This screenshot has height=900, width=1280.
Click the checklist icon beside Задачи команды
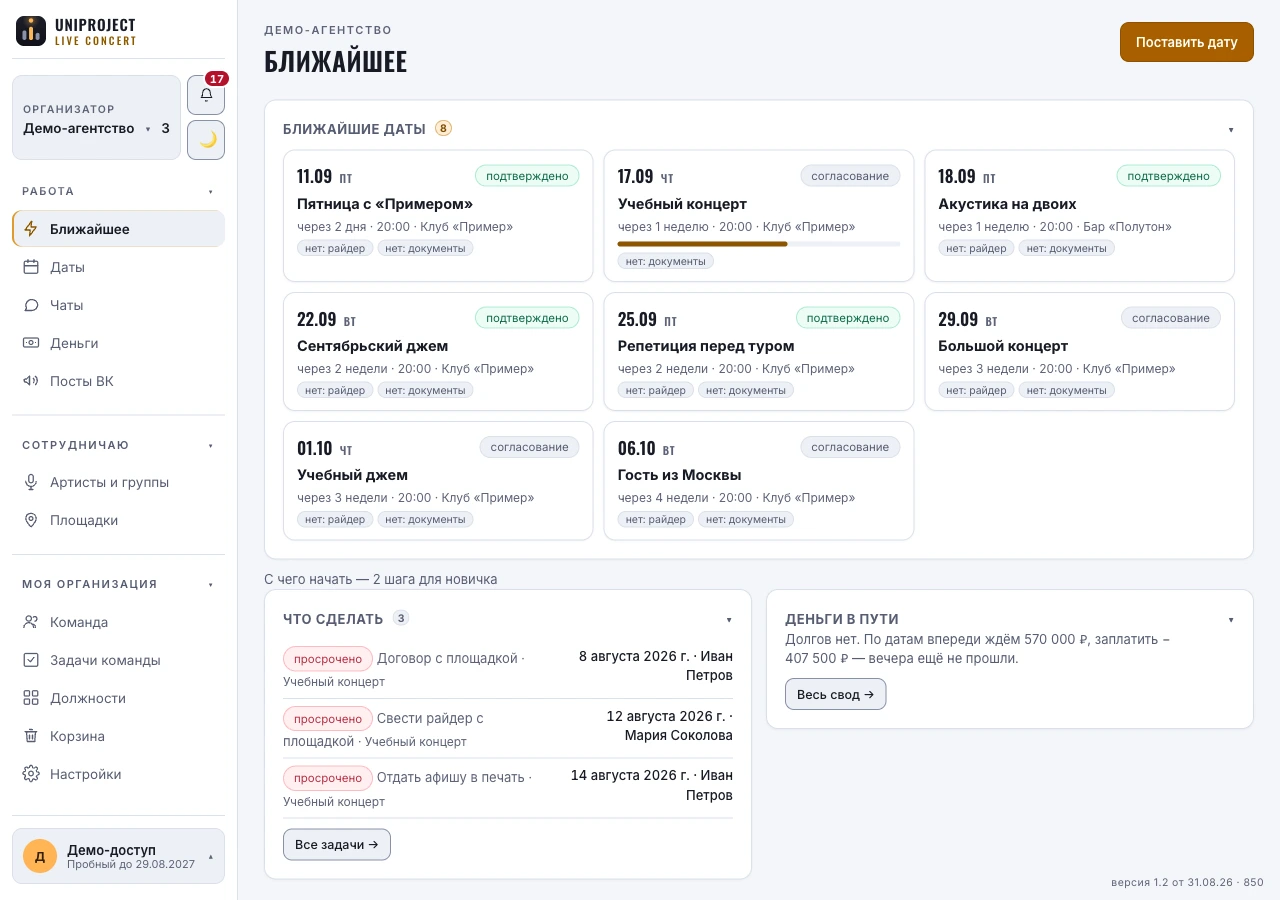[31, 660]
